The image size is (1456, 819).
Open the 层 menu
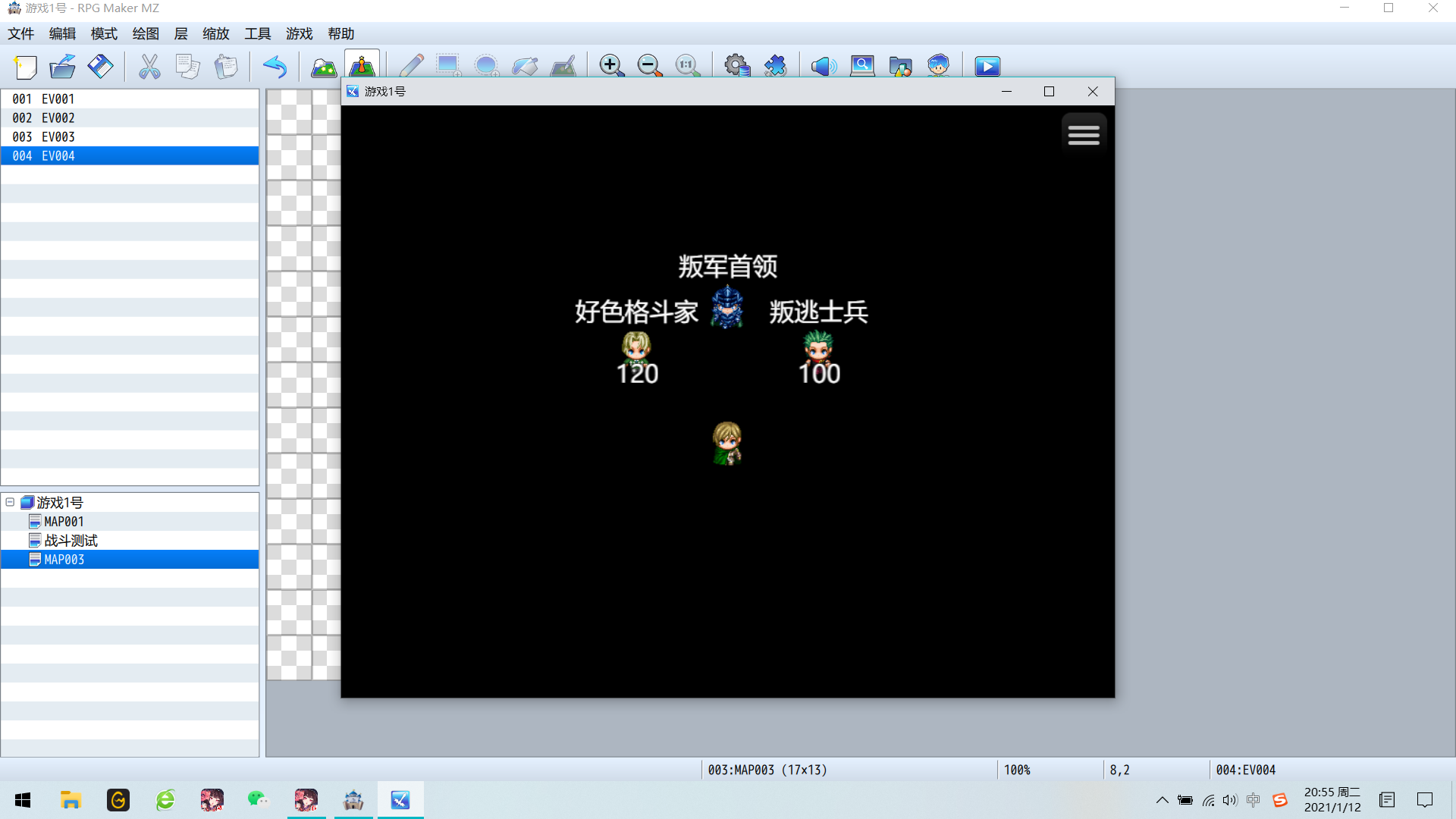point(180,33)
